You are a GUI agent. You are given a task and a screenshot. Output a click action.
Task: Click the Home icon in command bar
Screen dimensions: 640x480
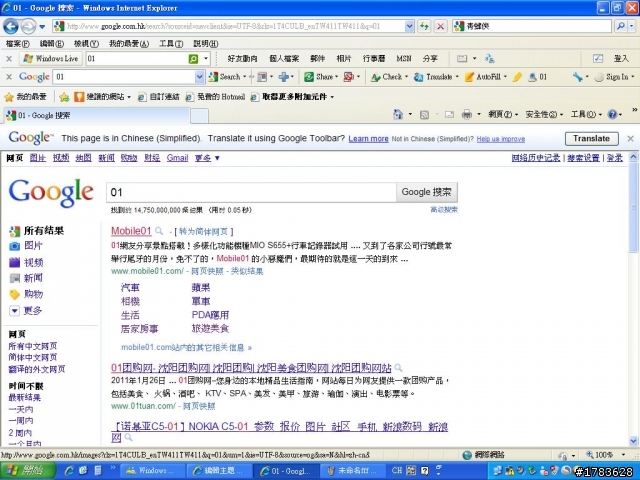tap(398, 115)
